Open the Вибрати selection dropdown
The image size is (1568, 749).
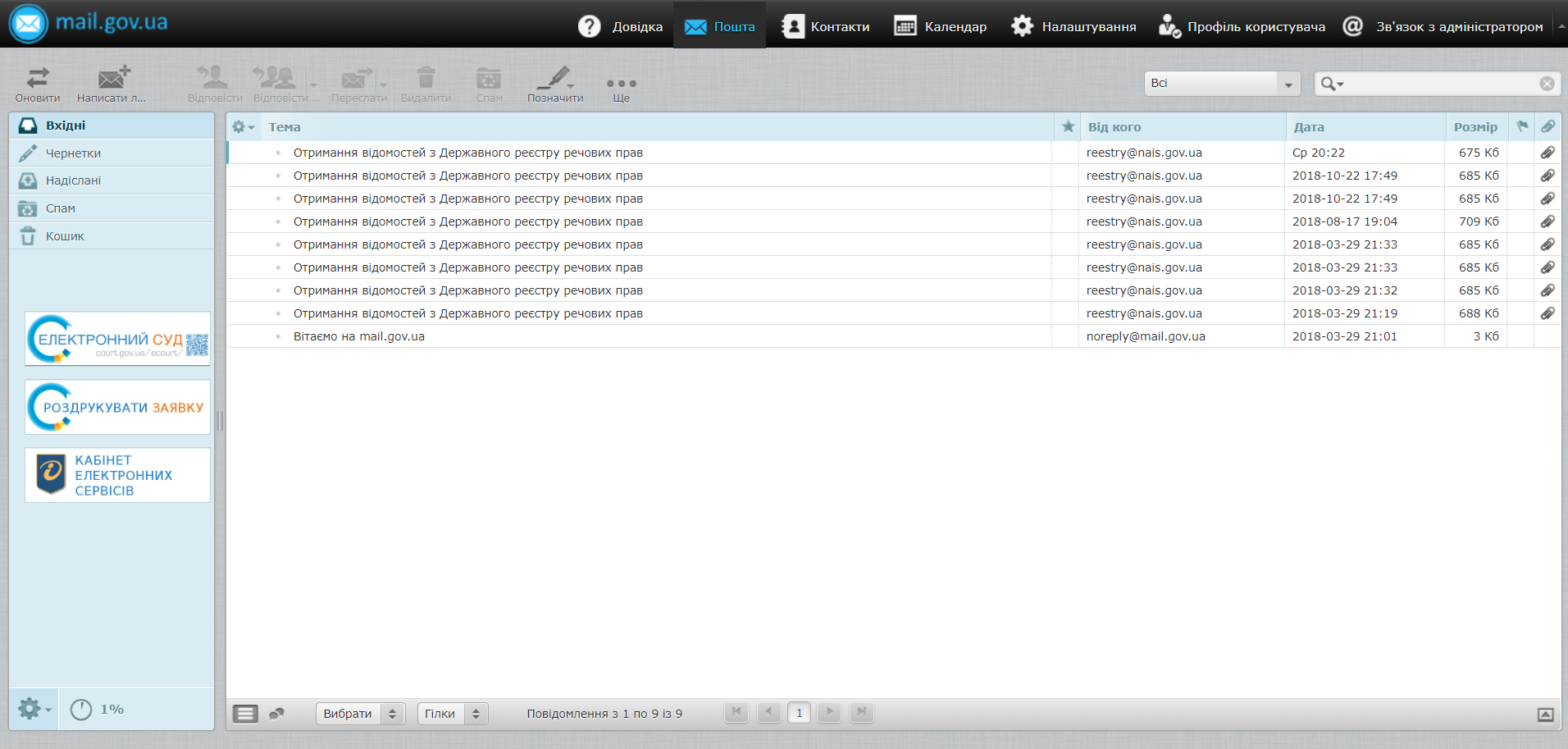click(360, 714)
